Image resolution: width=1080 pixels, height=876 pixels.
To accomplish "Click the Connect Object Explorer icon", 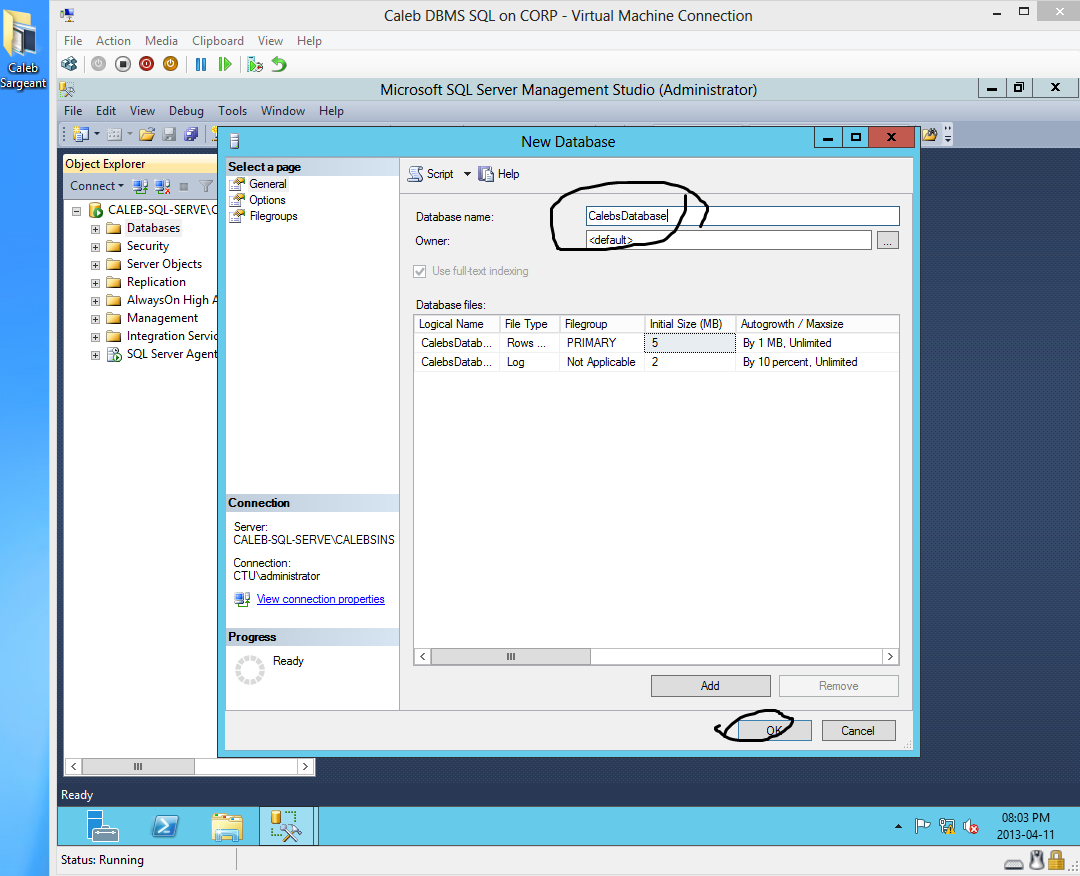I will point(140,186).
